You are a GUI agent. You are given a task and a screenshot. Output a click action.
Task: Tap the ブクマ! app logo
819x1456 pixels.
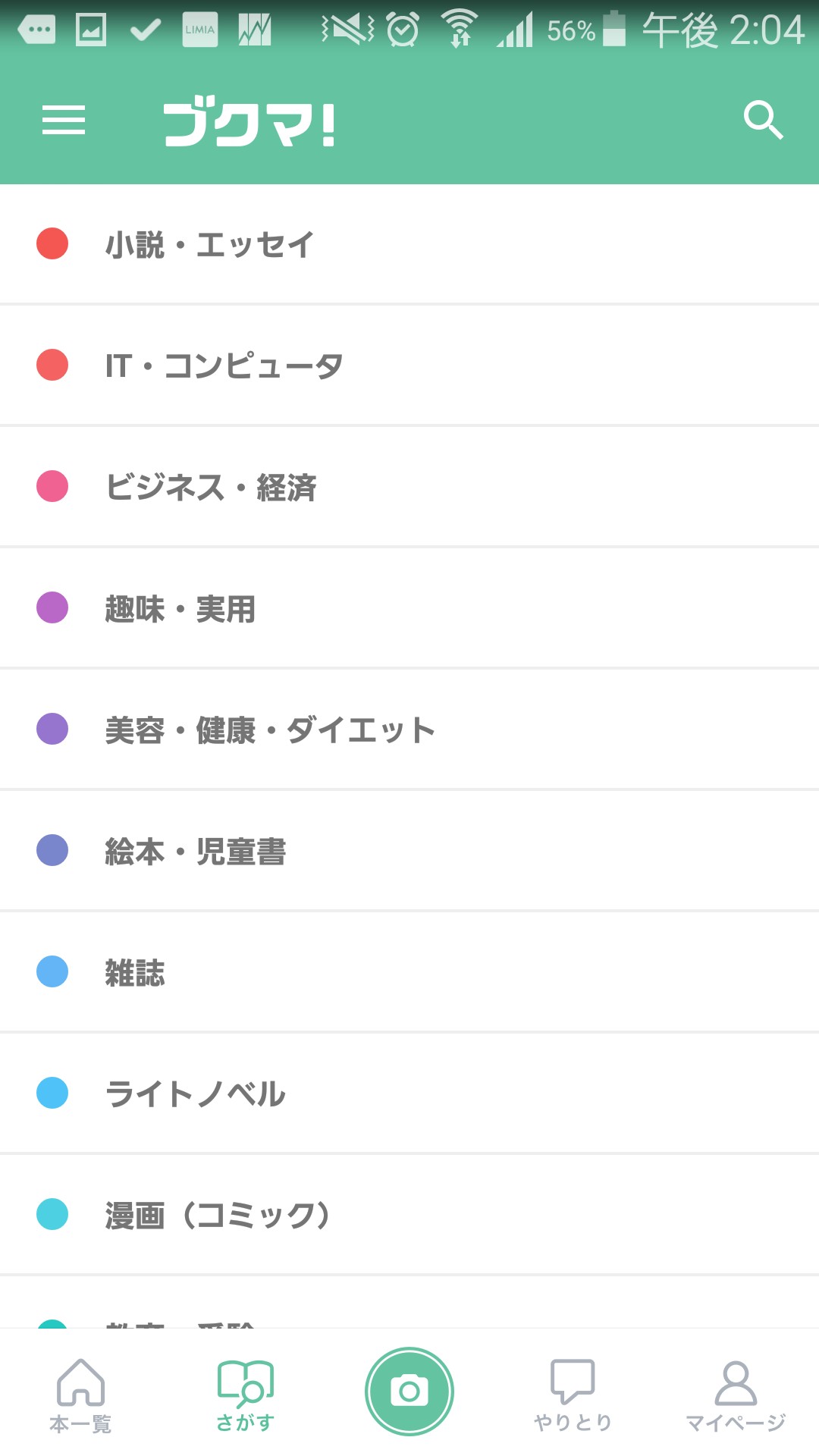pyautogui.click(x=249, y=122)
